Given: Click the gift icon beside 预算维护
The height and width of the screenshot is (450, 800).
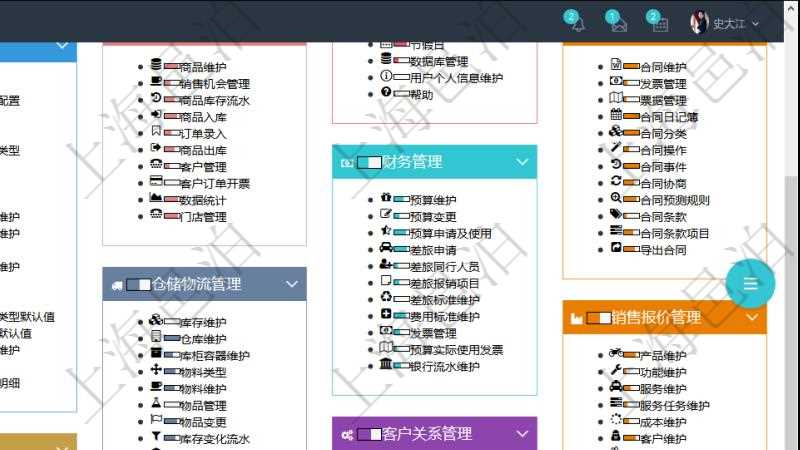Looking at the screenshot, I should pos(386,197).
